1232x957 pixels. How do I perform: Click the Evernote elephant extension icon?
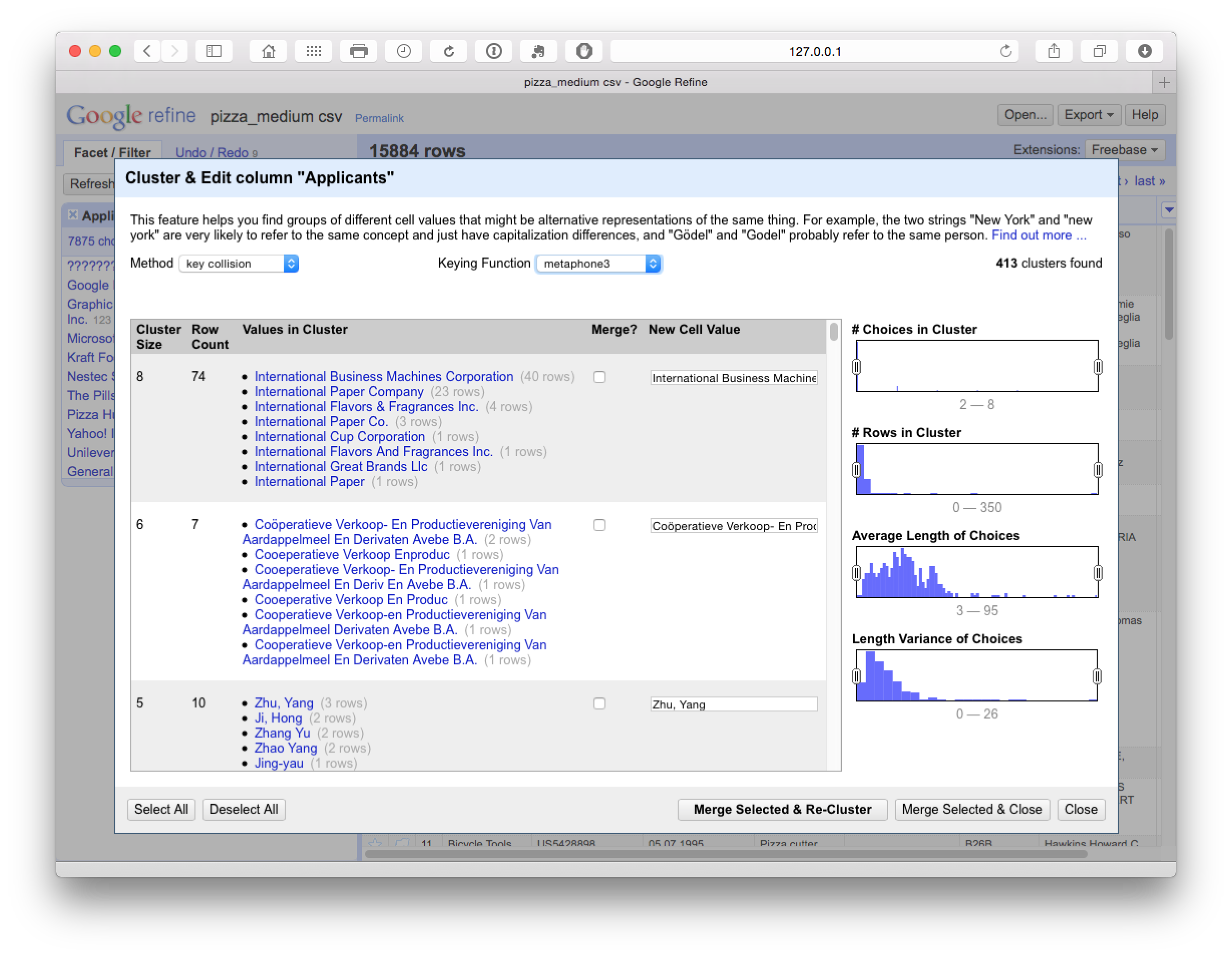[x=539, y=51]
